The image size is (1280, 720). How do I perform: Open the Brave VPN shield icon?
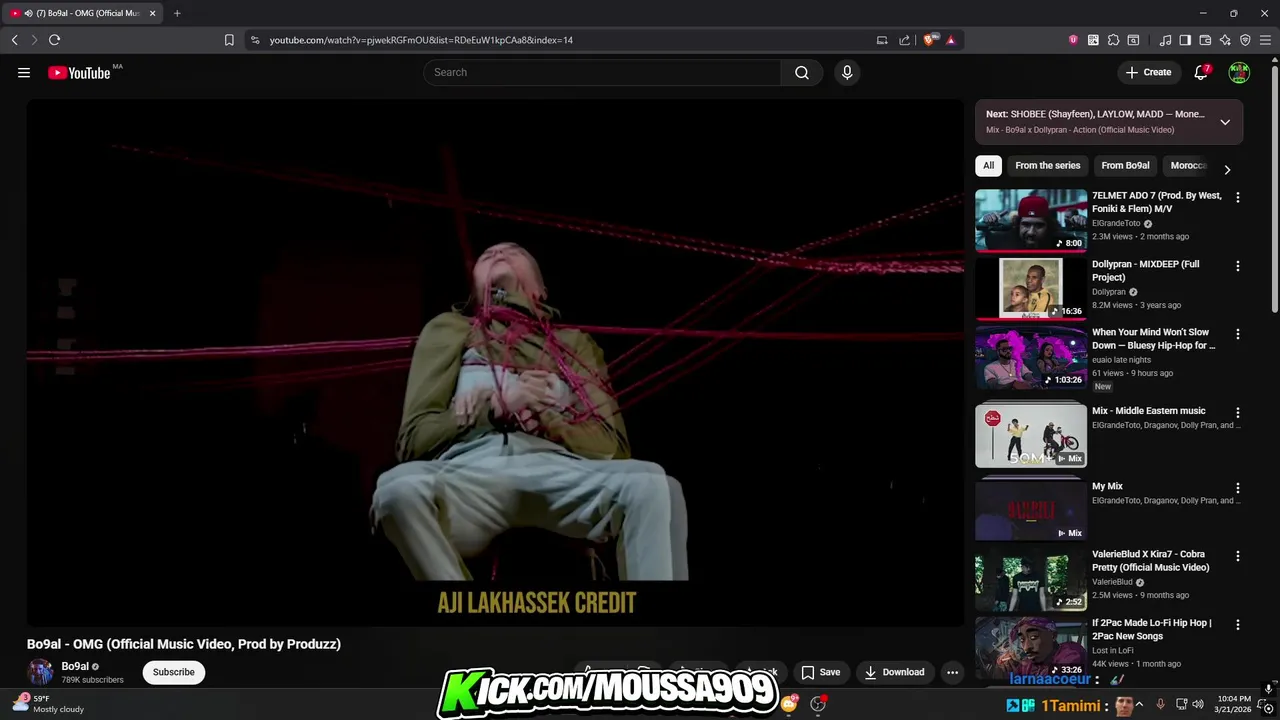(x=1245, y=40)
